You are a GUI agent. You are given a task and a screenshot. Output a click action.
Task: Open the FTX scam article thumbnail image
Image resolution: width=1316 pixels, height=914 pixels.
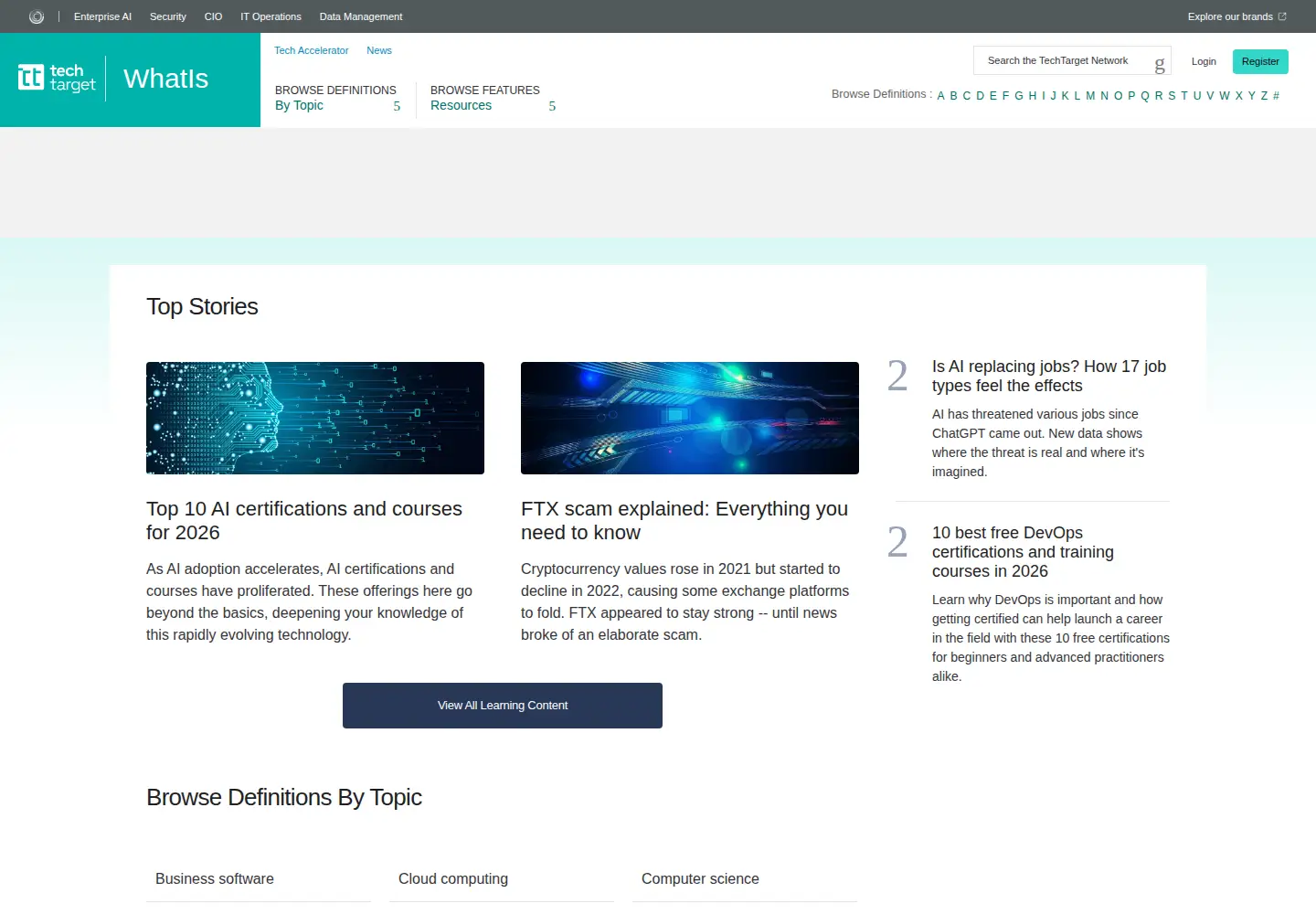click(x=690, y=418)
